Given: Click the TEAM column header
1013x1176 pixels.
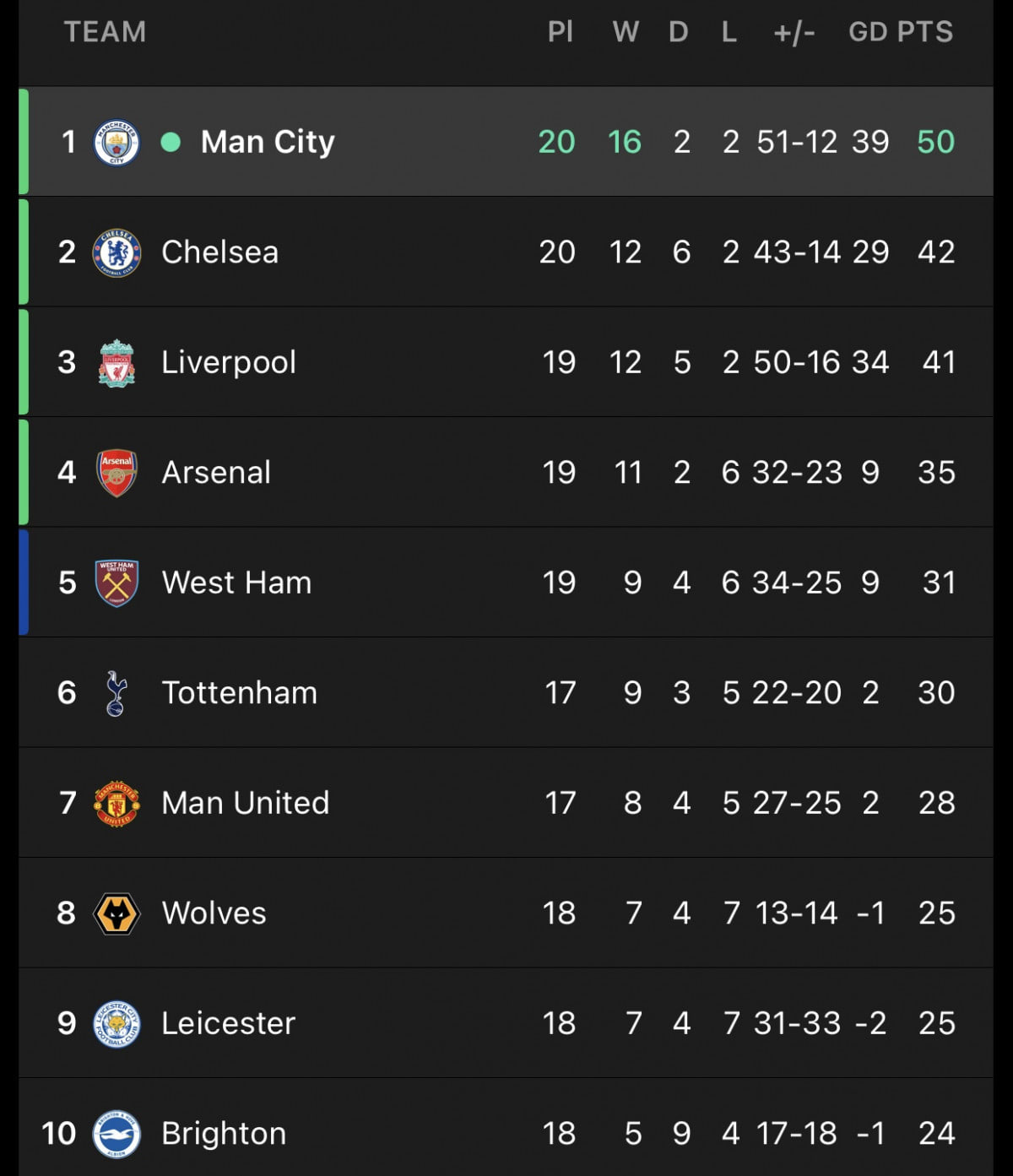Looking at the screenshot, I should pos(106,32).
